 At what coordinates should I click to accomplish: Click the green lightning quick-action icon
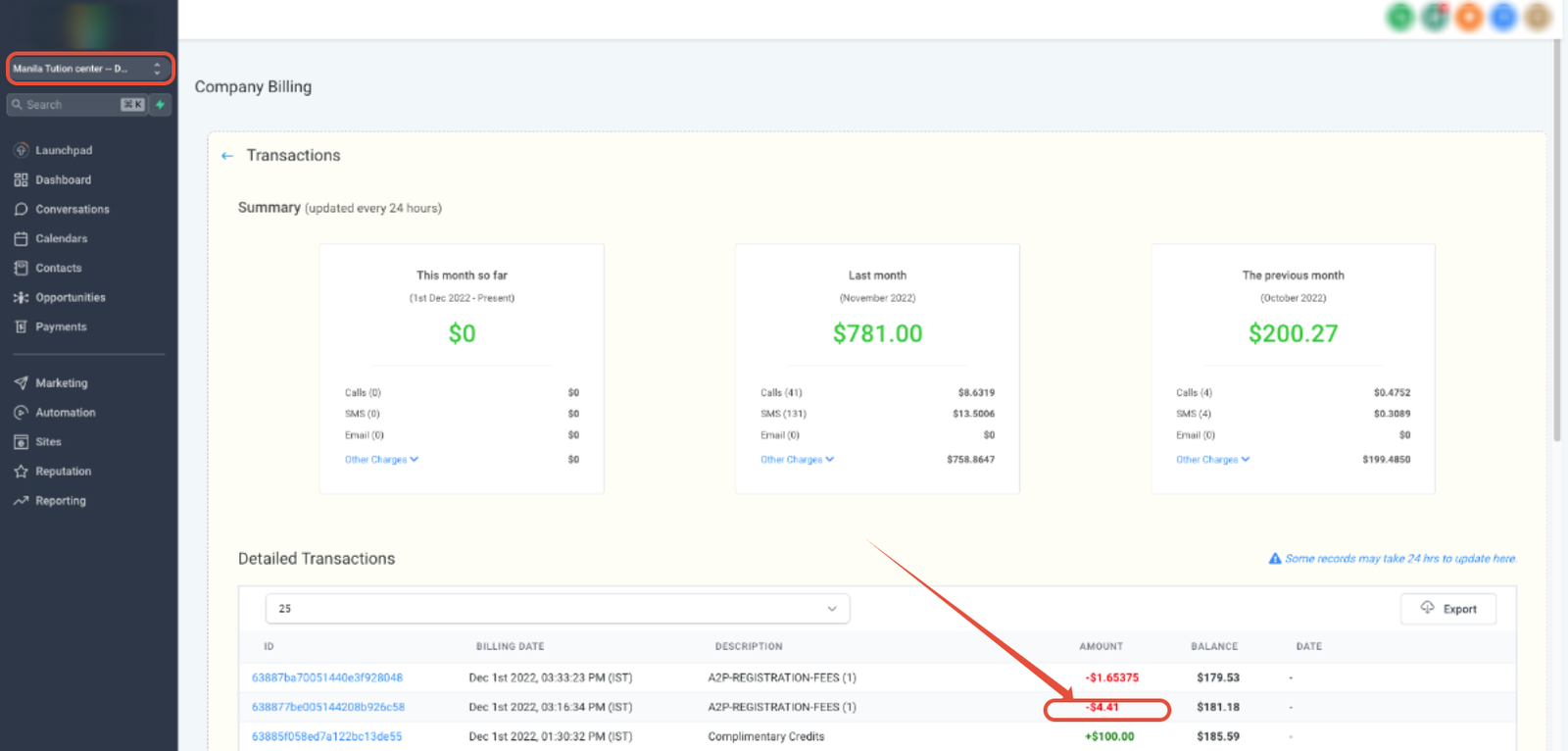[x=160, y=105]
